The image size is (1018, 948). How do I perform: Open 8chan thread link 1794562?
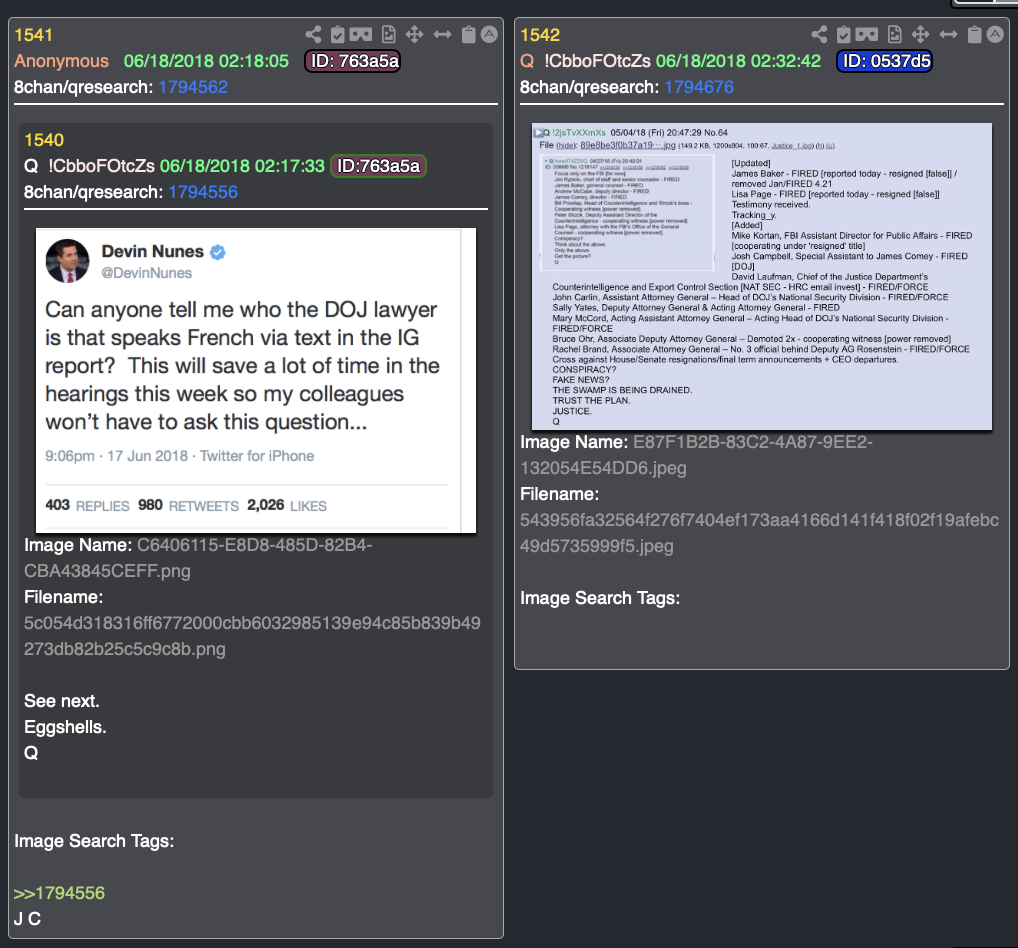[193, 87]
